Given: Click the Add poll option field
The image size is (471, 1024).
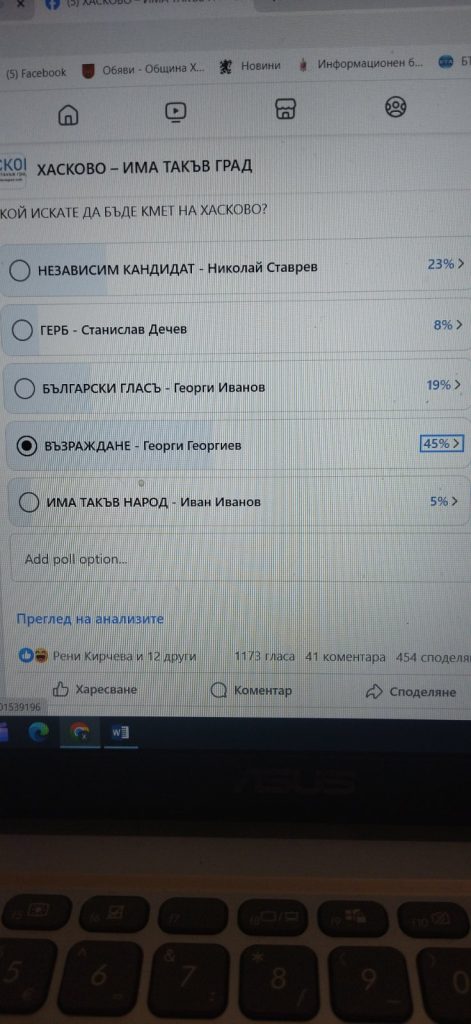Looking at the screenshot, I should pos(240,559).
